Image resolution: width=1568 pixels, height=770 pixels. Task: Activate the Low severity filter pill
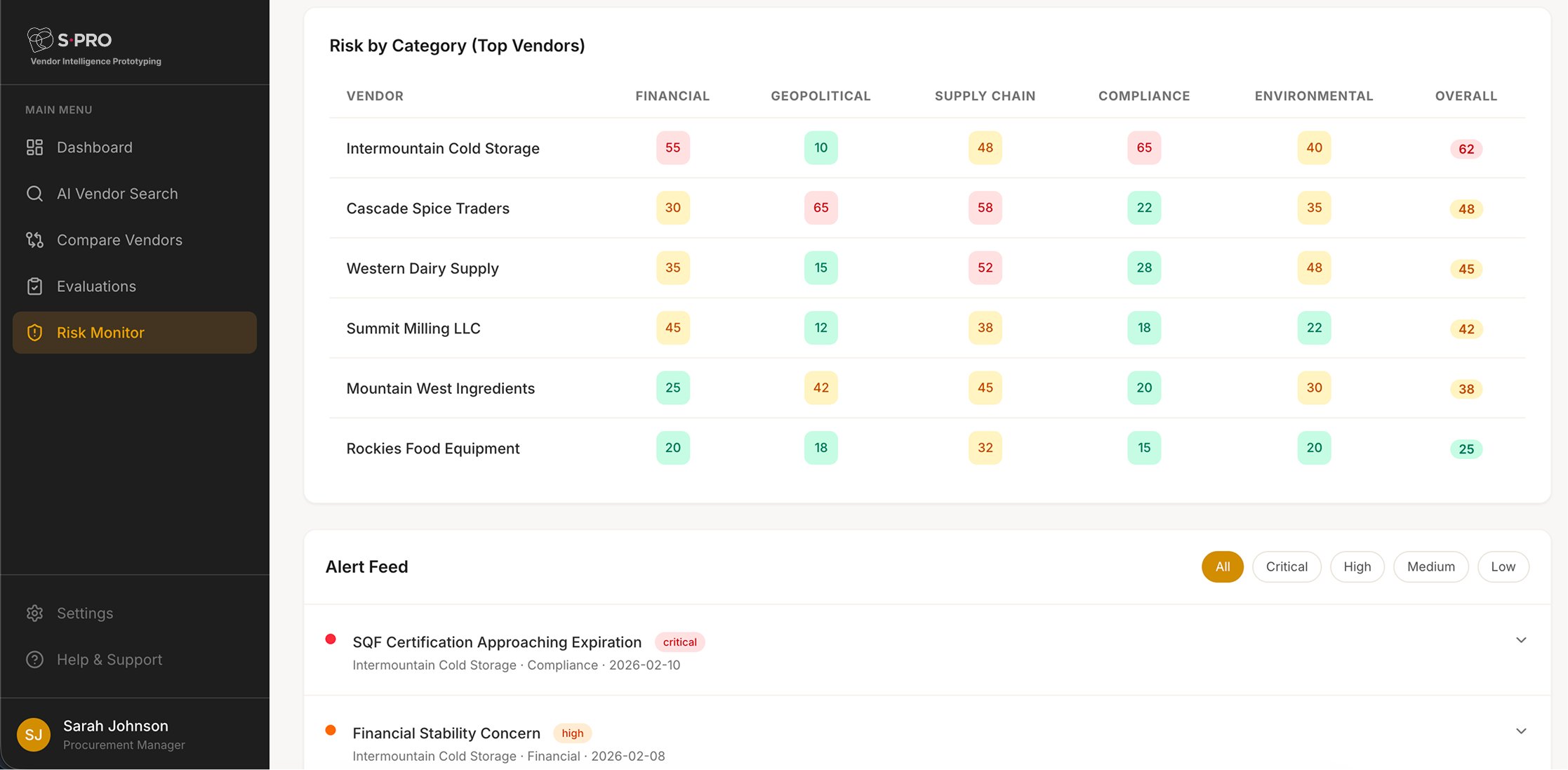coord(1503,566)
